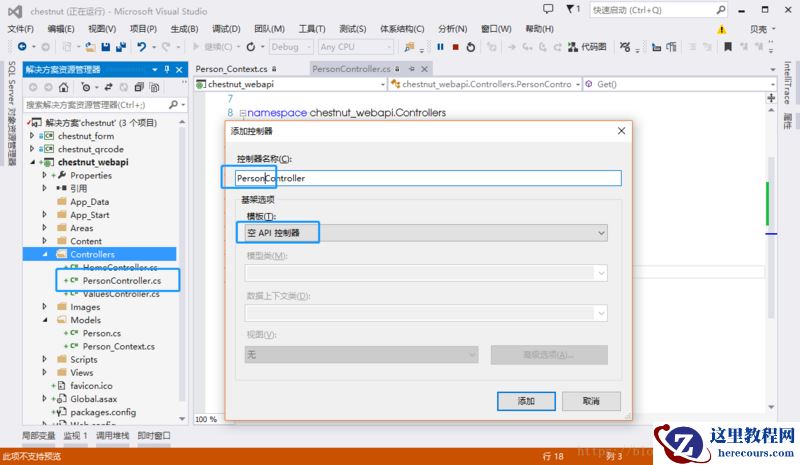Open the feedback speech bubble icon
This screenshot has width=800, height=465.
tap(548, 9)
